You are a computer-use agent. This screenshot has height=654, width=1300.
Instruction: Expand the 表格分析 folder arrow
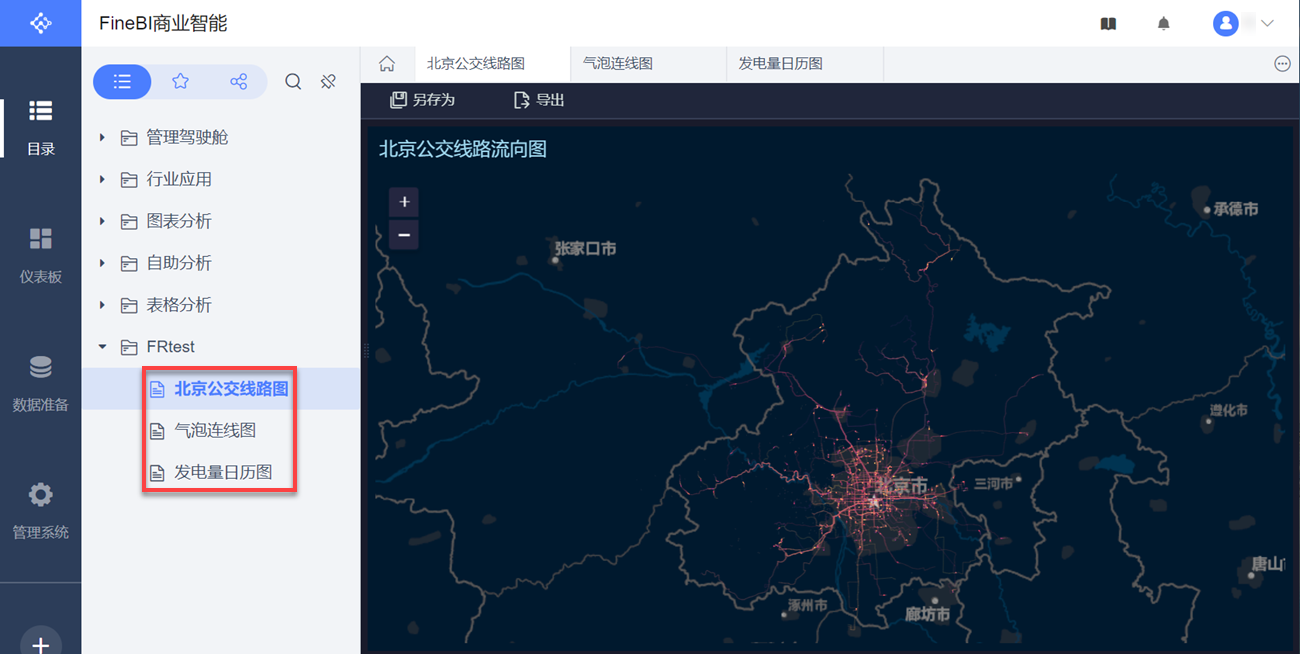(x=102, y=305)
